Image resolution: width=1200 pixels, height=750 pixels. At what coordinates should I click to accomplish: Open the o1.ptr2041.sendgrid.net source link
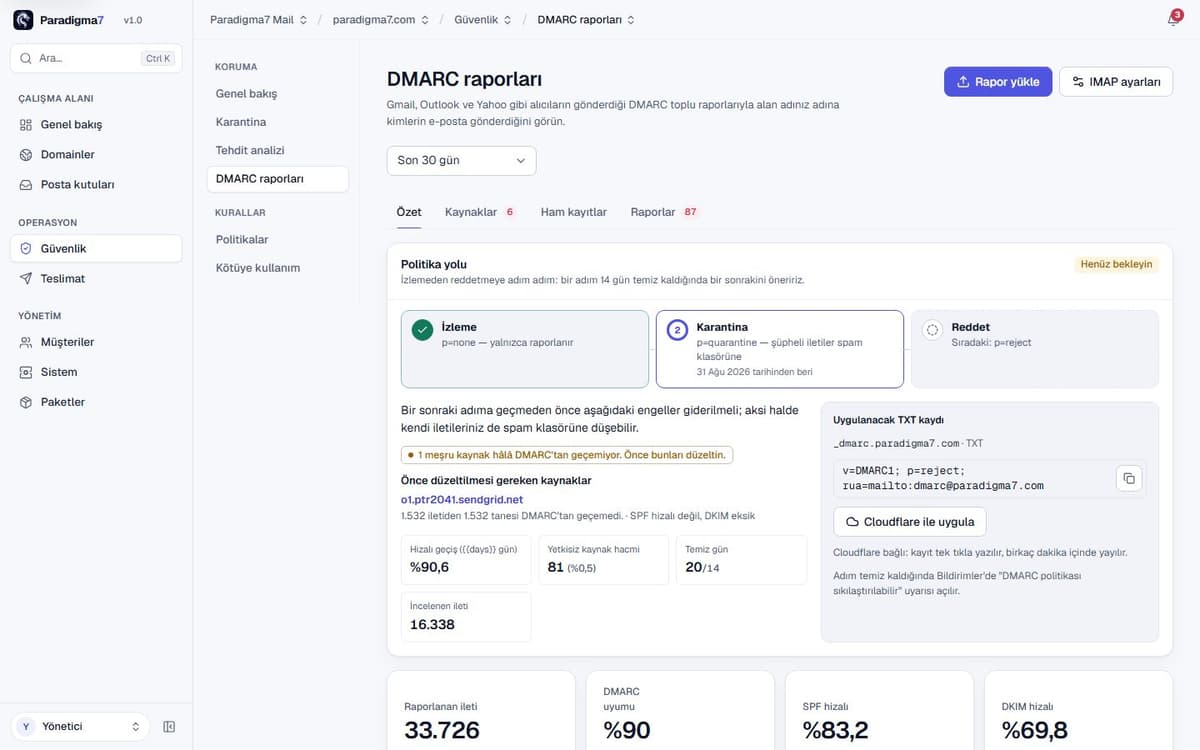462,499
